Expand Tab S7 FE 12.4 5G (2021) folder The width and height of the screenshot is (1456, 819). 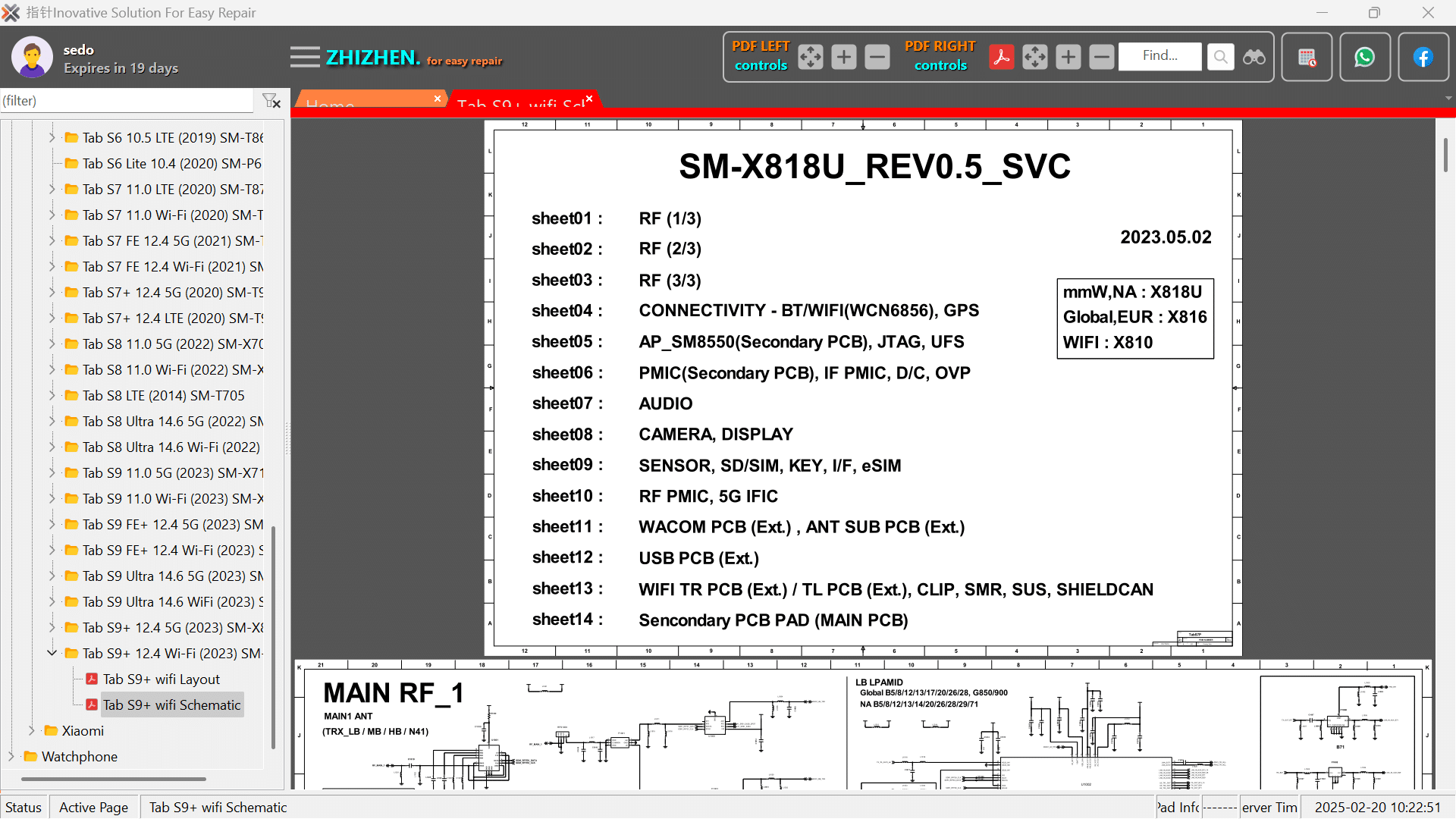[52, 240]
